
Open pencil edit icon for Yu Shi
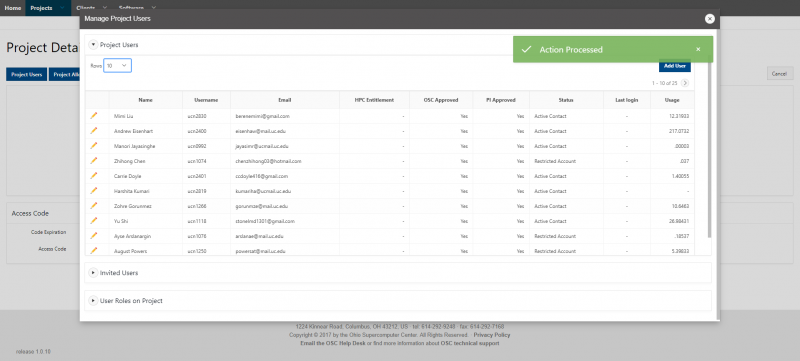click(93, 220)
